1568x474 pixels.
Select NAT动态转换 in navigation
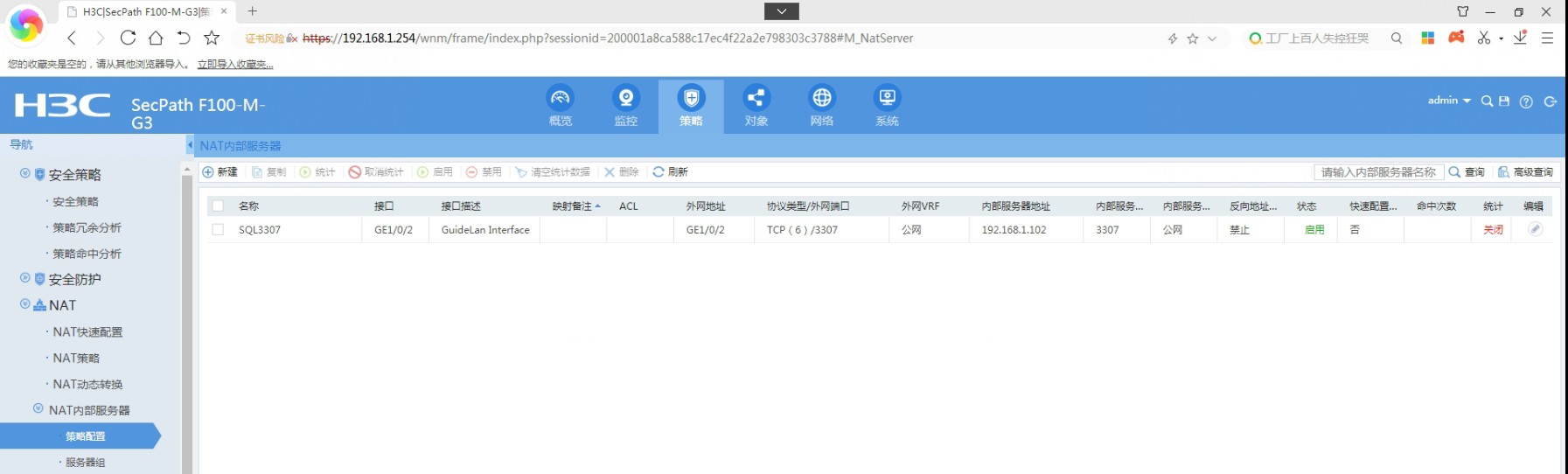pyautogui.click(x=87, y=385)
